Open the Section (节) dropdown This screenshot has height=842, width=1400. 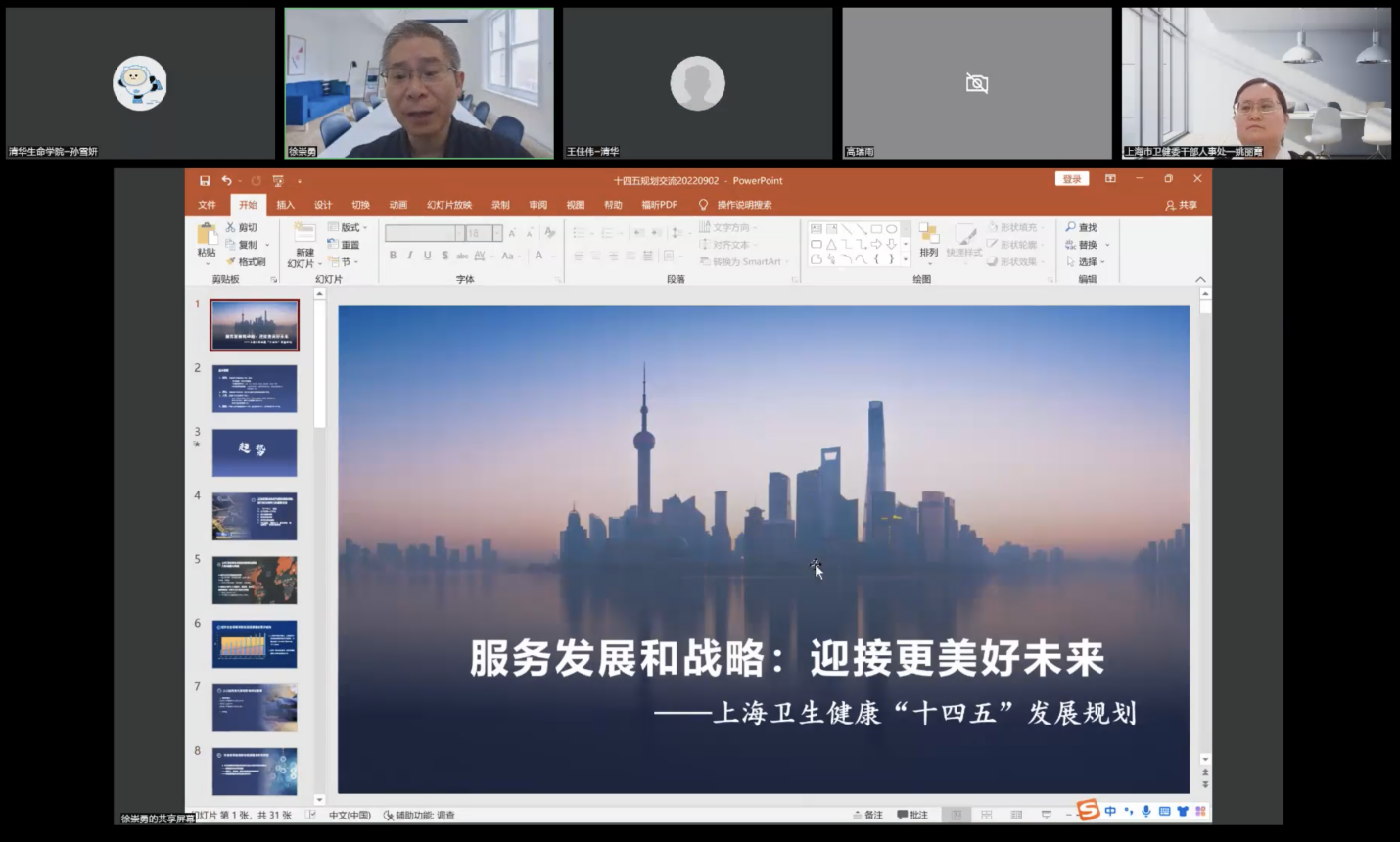tap(344, 262)
